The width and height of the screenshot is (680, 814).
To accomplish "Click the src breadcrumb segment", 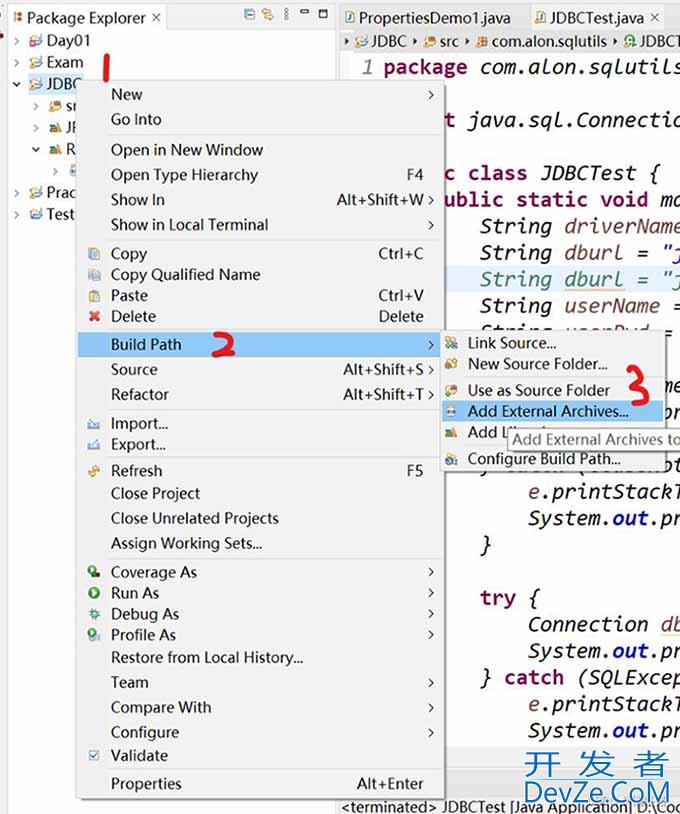I will 449,41.
